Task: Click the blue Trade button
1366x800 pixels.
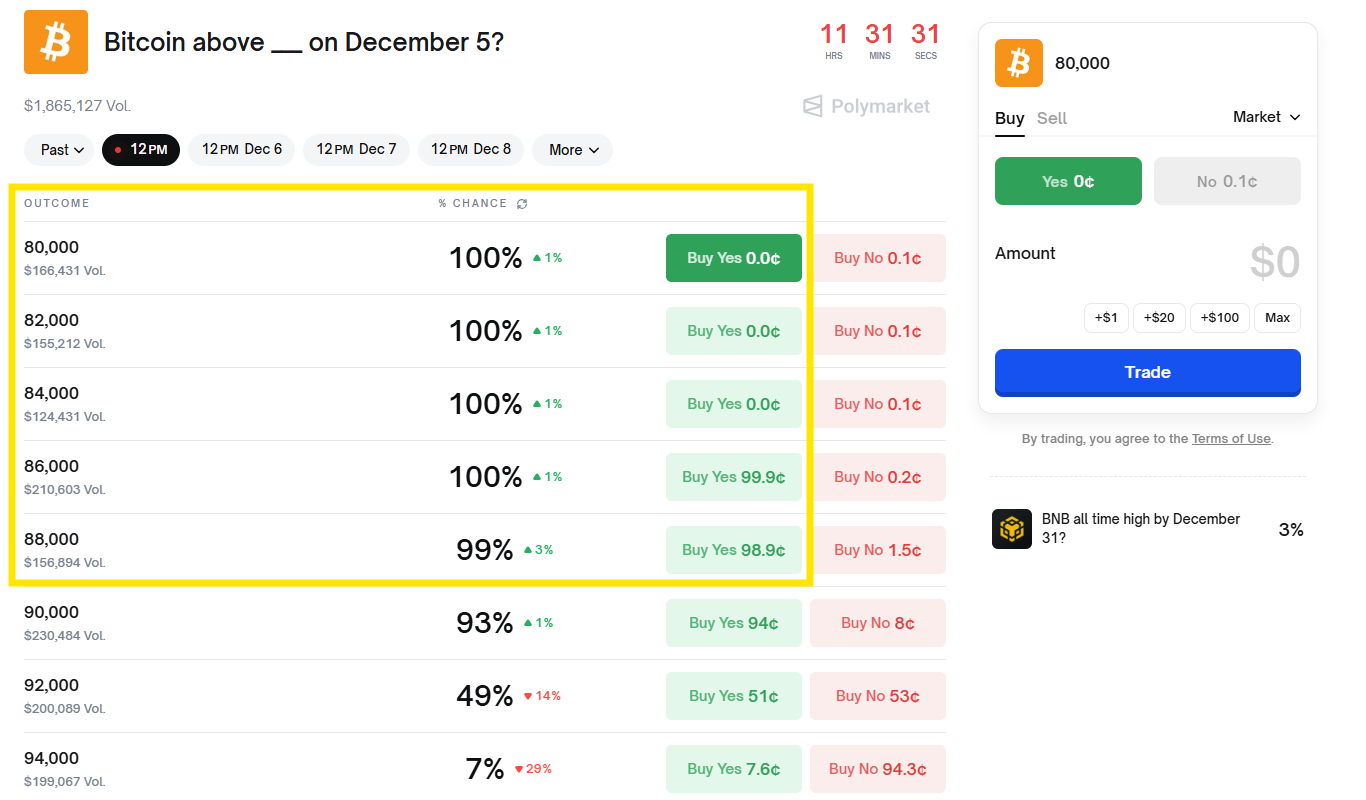Action: click(1147, 372)
